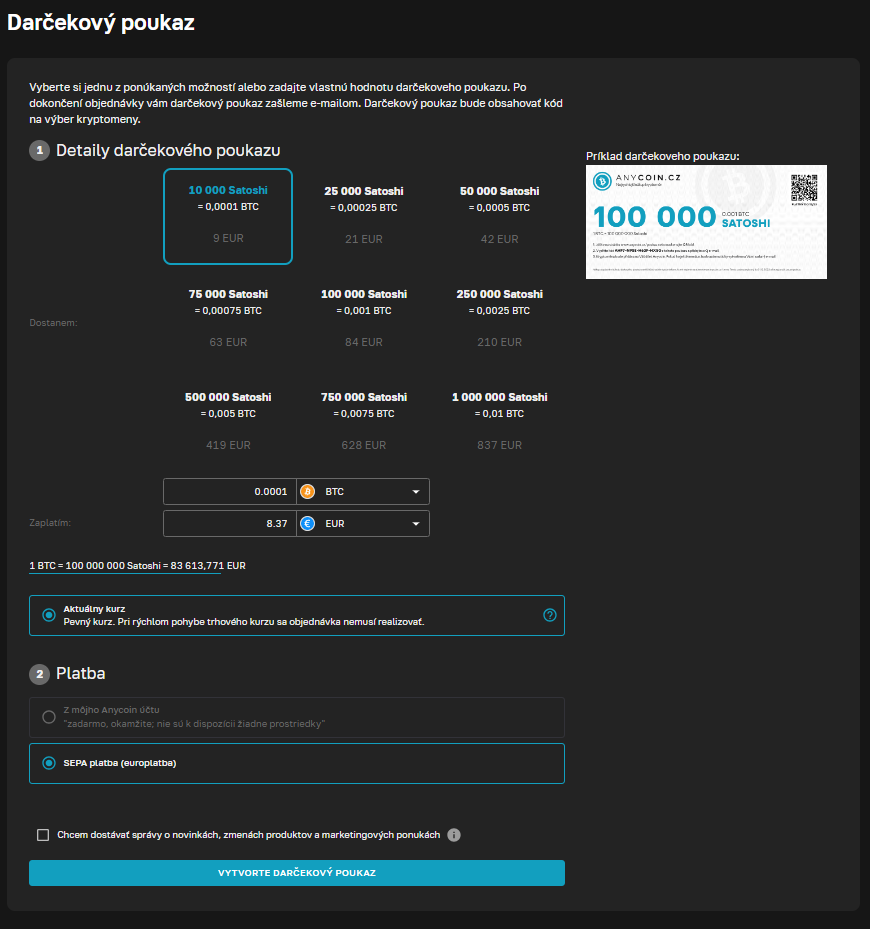
Task: Click the EUR amount input field
Action: 229,524
